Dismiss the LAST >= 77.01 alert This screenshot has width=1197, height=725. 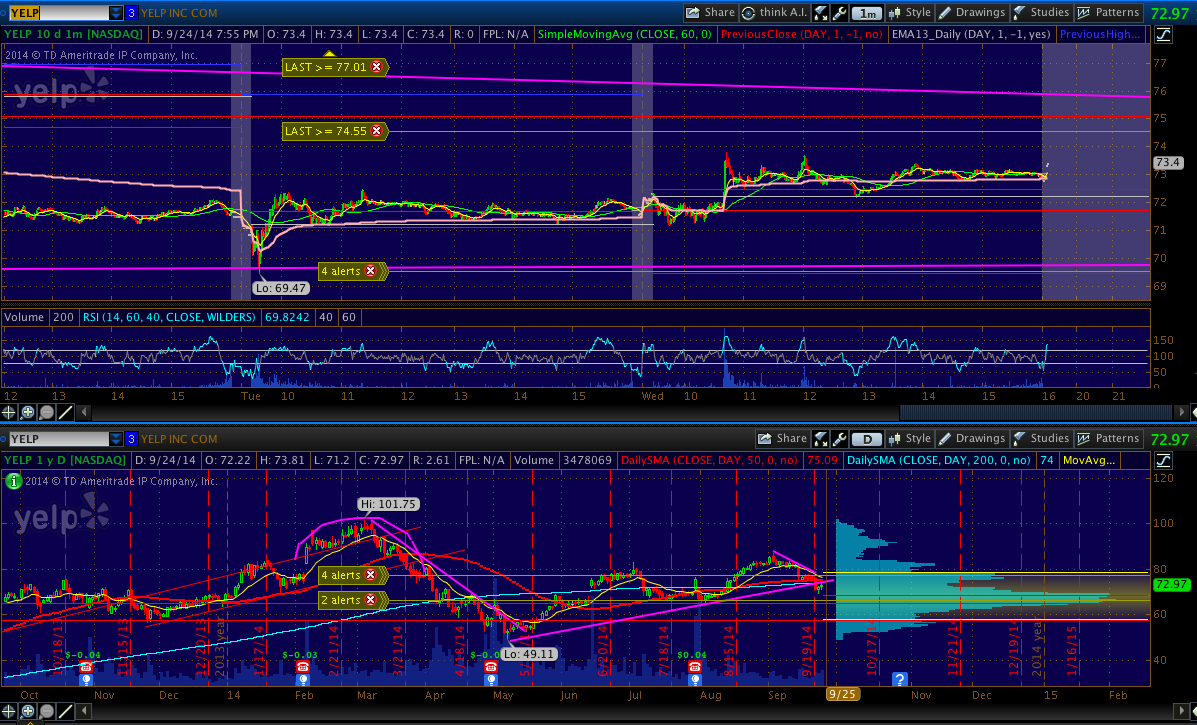click(x=376, y=67)
